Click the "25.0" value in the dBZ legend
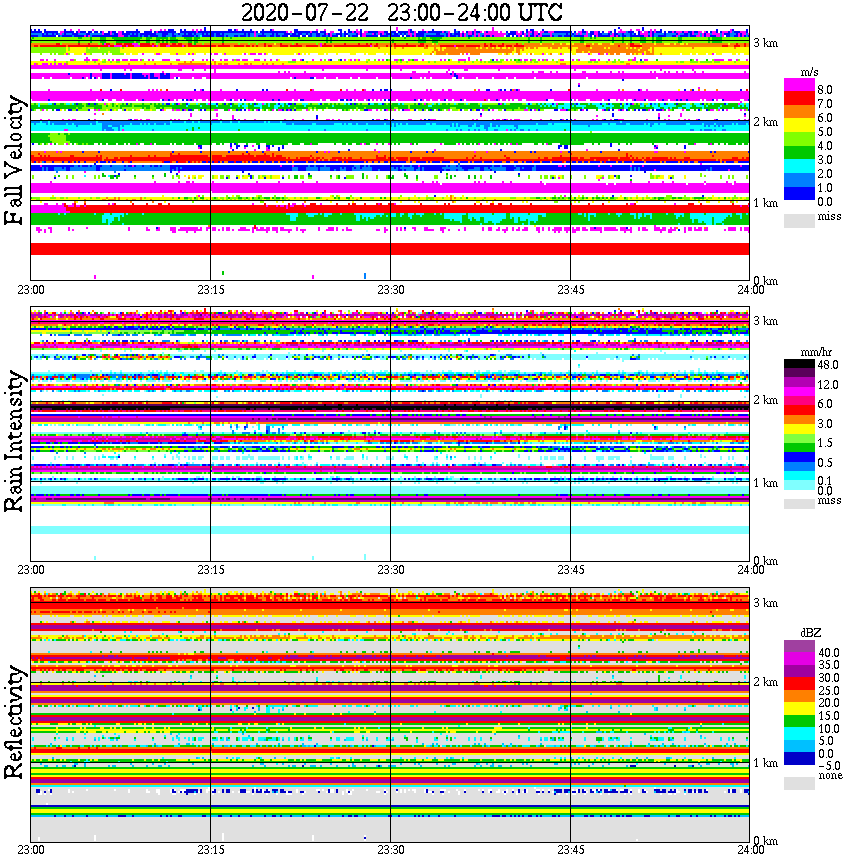 tap(829, 690)
